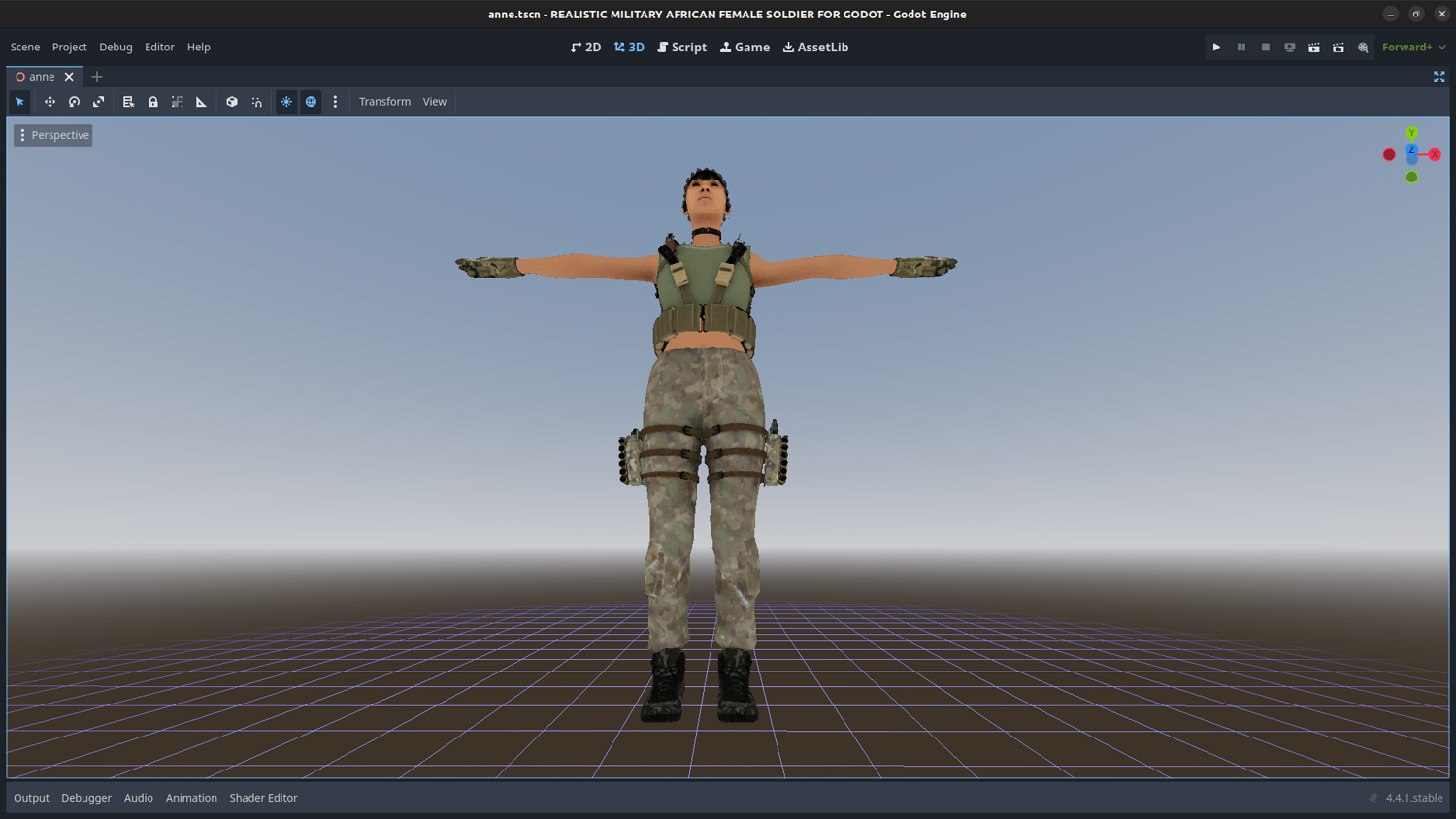Run the project with Play button

click(1216, 47)
